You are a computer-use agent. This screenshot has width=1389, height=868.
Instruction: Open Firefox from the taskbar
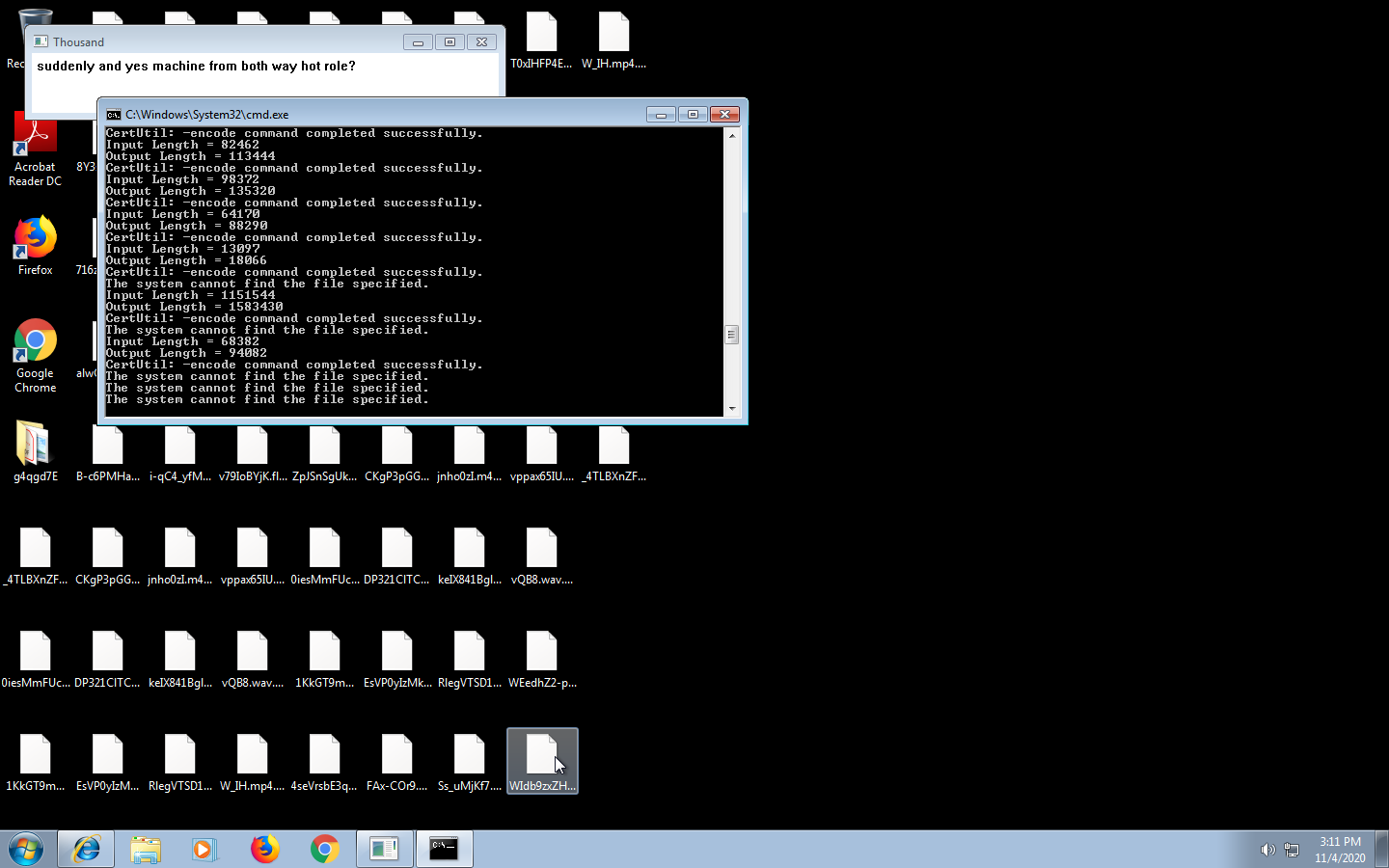click(x=264, y=849)
